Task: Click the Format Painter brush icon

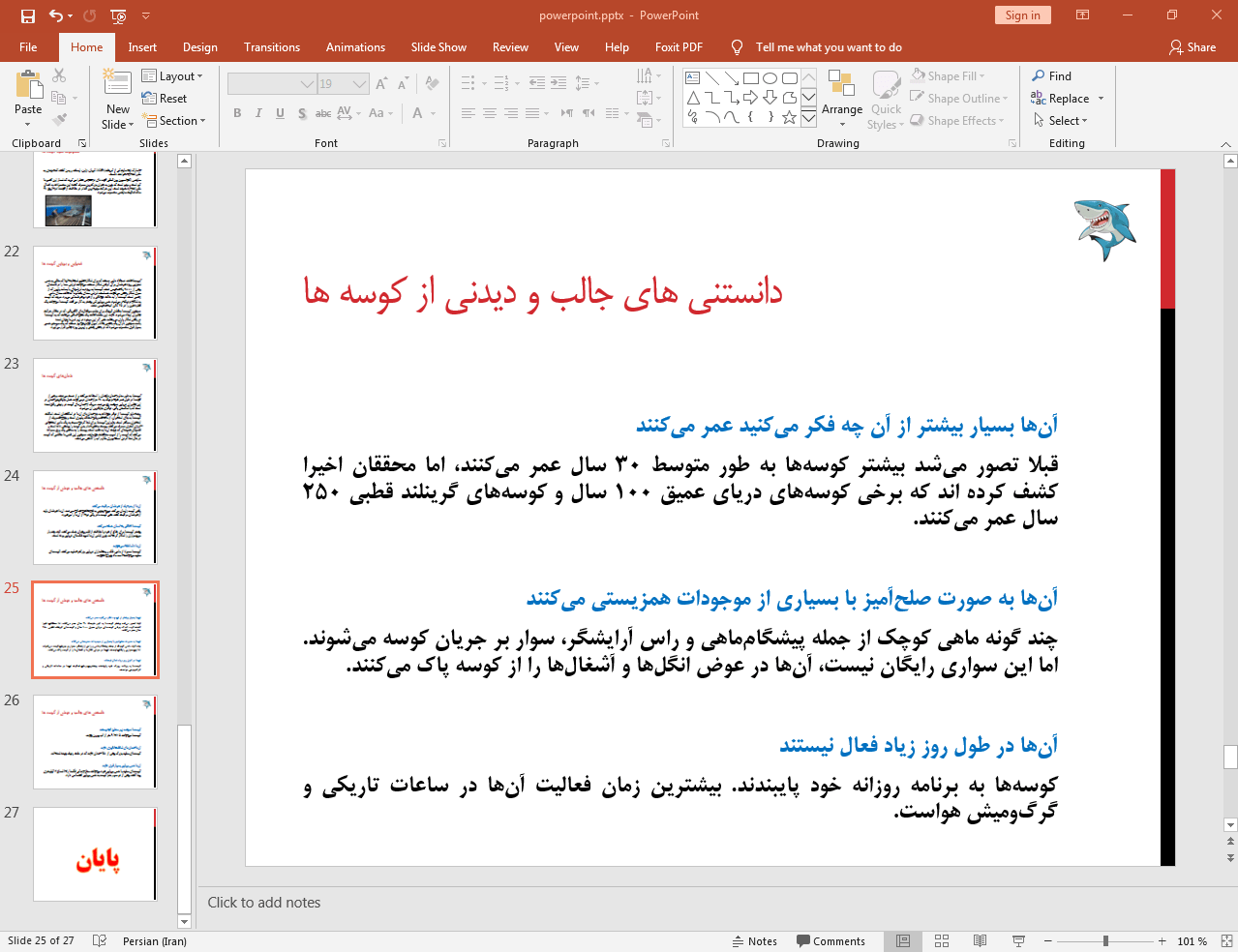Action: pos(59,120)
